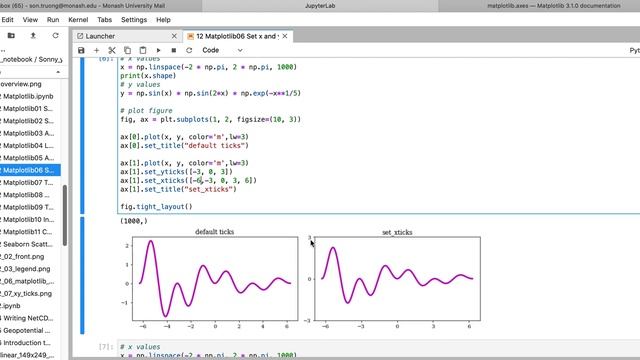Open the View menu
Viewport: 640px width, 360px height.
pos(30,20)
